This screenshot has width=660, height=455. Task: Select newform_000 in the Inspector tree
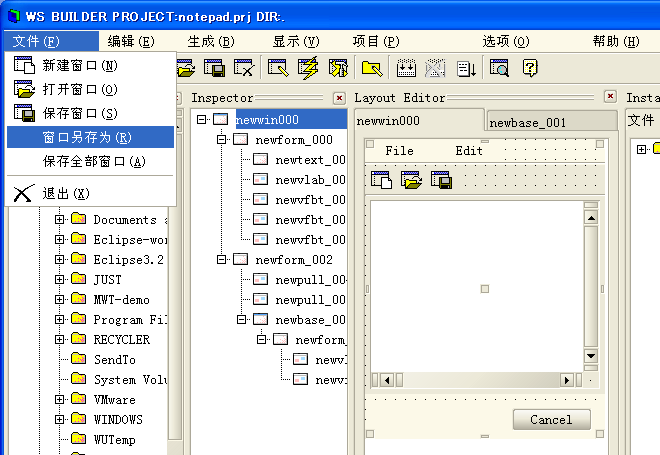(294, 140)
